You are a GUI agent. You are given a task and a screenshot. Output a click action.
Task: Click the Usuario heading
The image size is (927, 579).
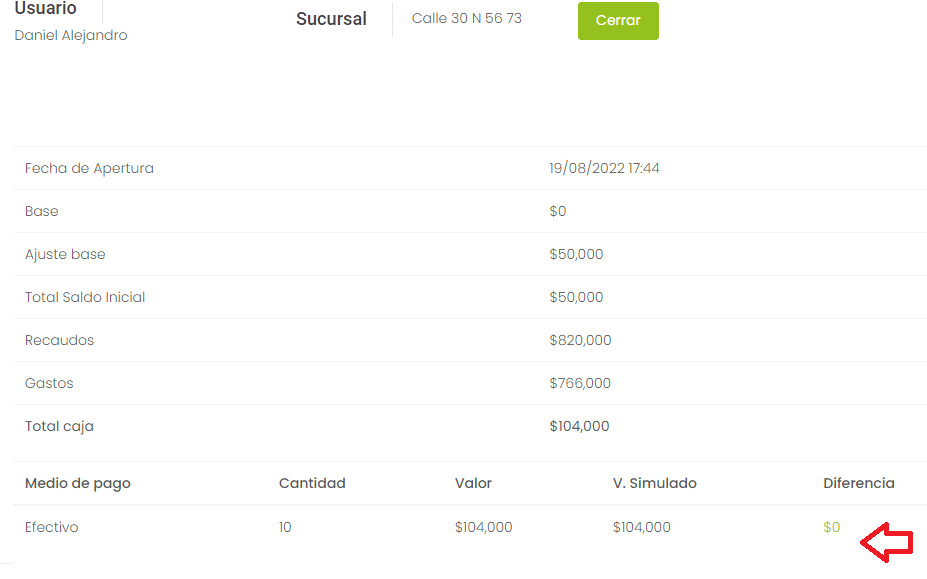click(x=46, y=8)
